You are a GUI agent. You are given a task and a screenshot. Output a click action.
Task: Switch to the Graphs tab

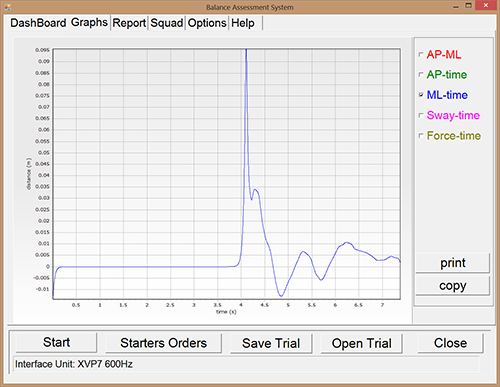(89, 22)
